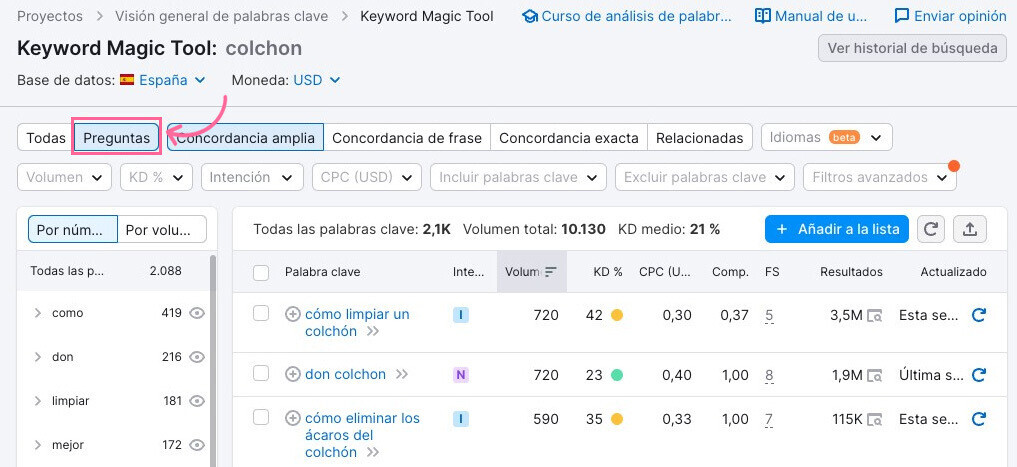The height and width of the screenshot is (467, 1017).
Task: Check the 'cómo eliminar los ácaros' row
Action: coord(261,418)
